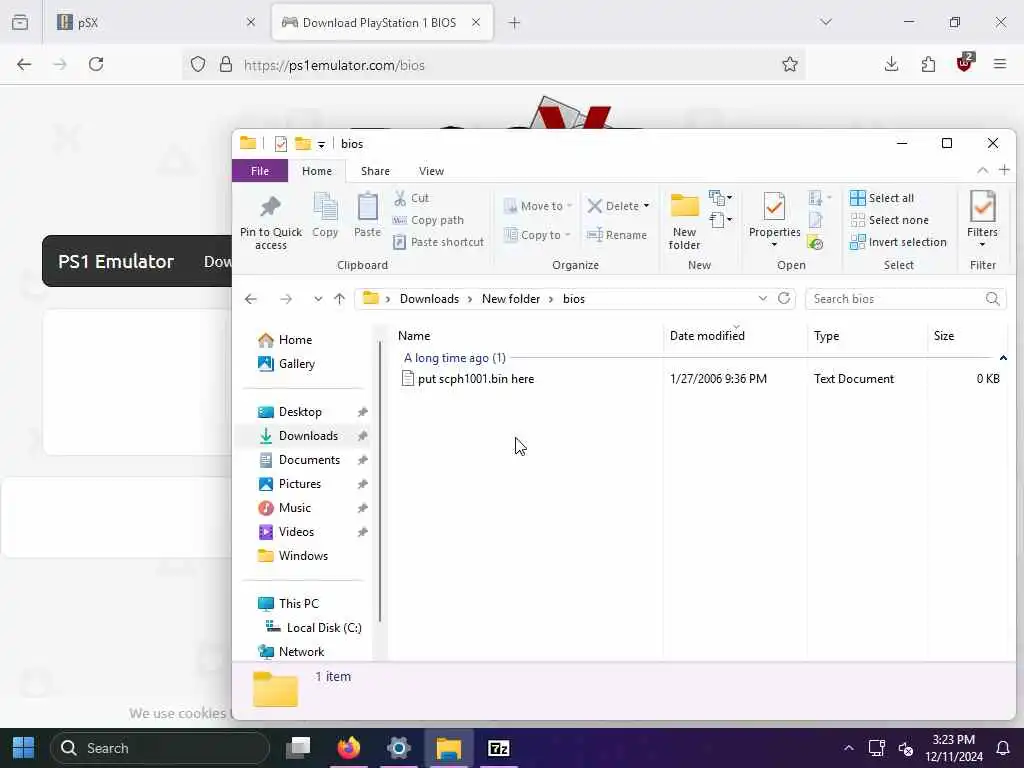Collapse 'A long time ago' group
1024x768 pixels.
[1003, 358]
